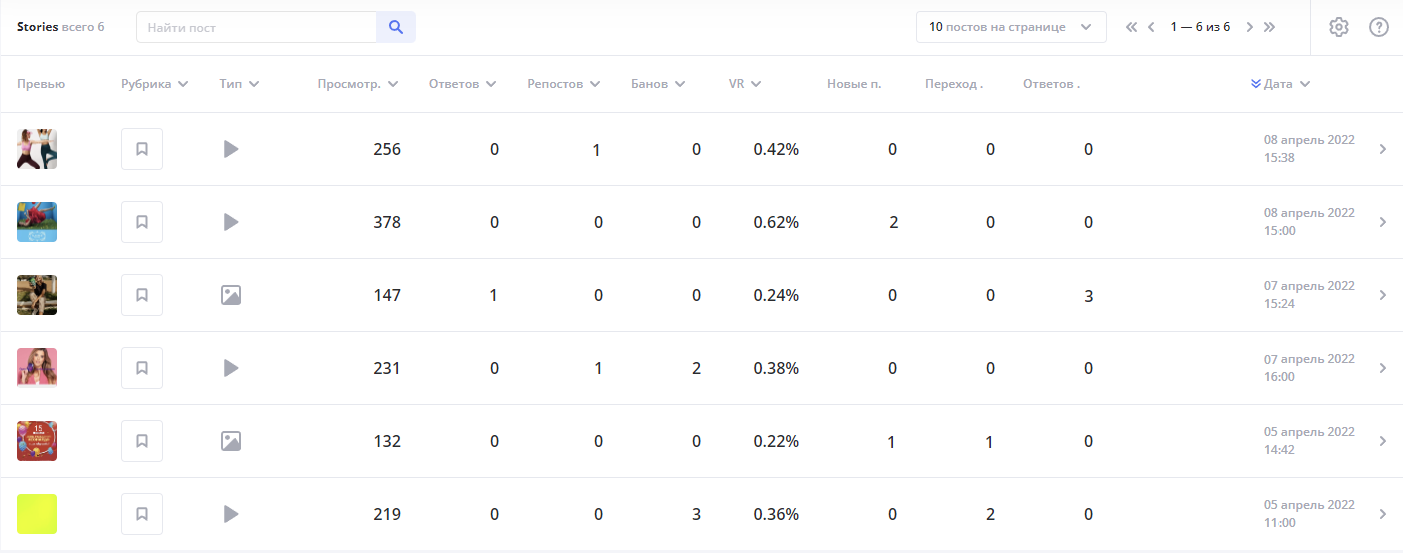
Task: Jump to the first page of stories
Action: tap(1131, 27)
